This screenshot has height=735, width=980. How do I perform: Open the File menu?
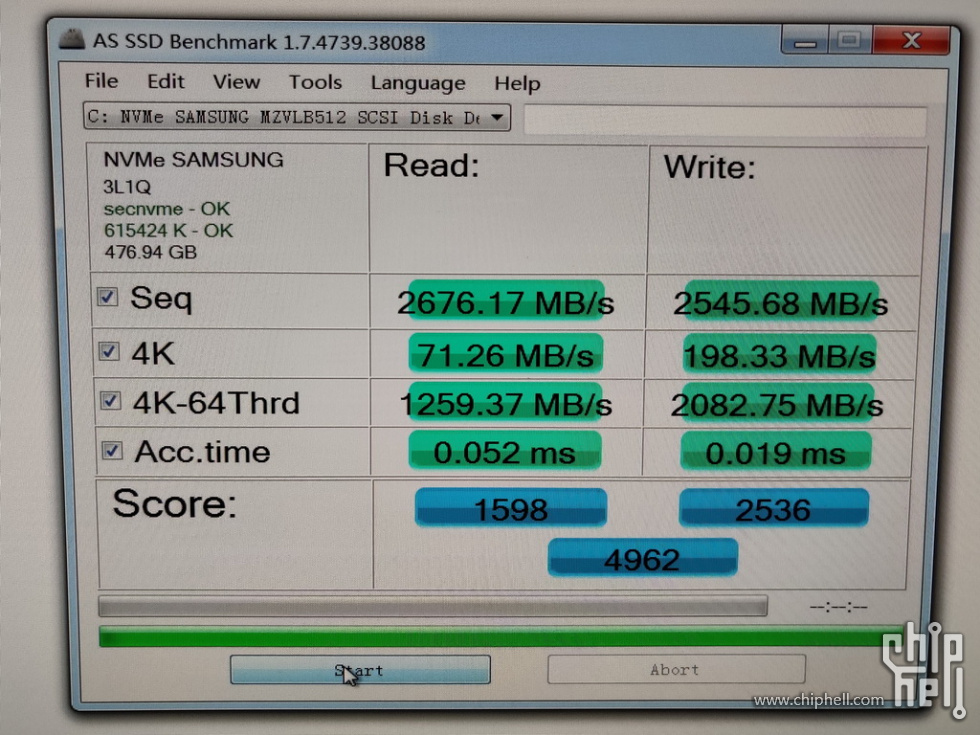101,81
